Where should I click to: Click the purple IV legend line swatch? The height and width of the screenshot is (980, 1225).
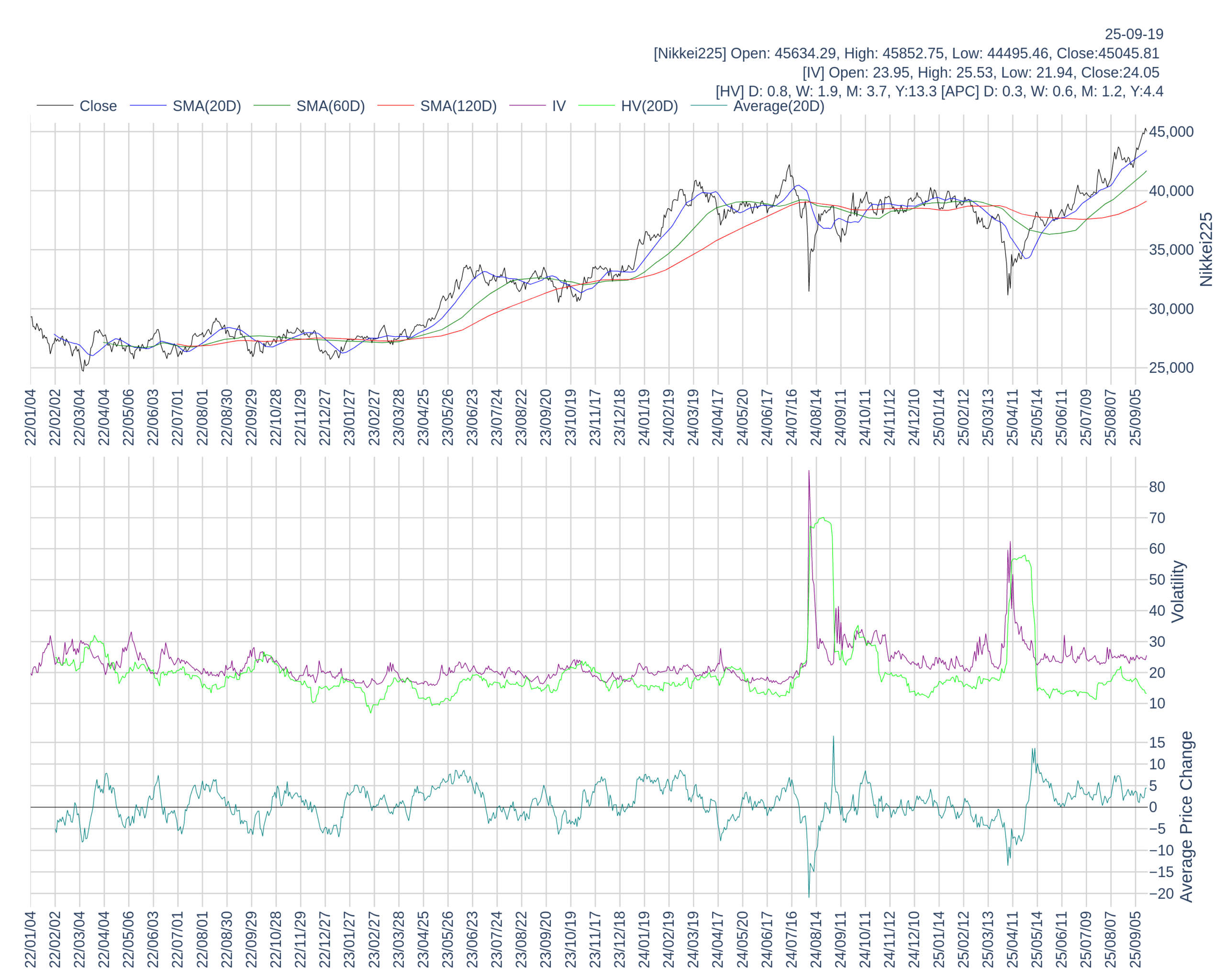[527, 106]
